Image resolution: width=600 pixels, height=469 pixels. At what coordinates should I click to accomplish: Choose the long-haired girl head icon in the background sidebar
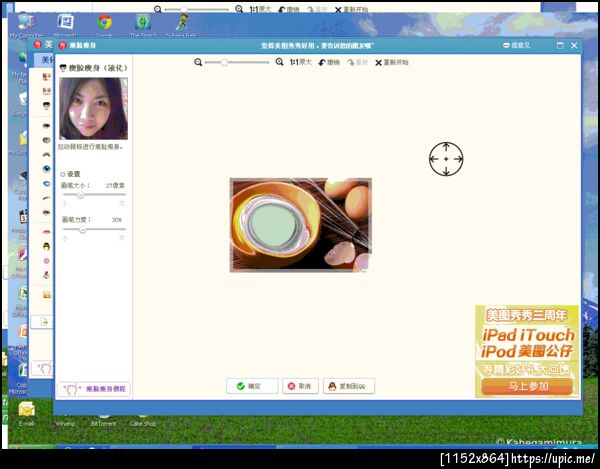click(46, 246)
